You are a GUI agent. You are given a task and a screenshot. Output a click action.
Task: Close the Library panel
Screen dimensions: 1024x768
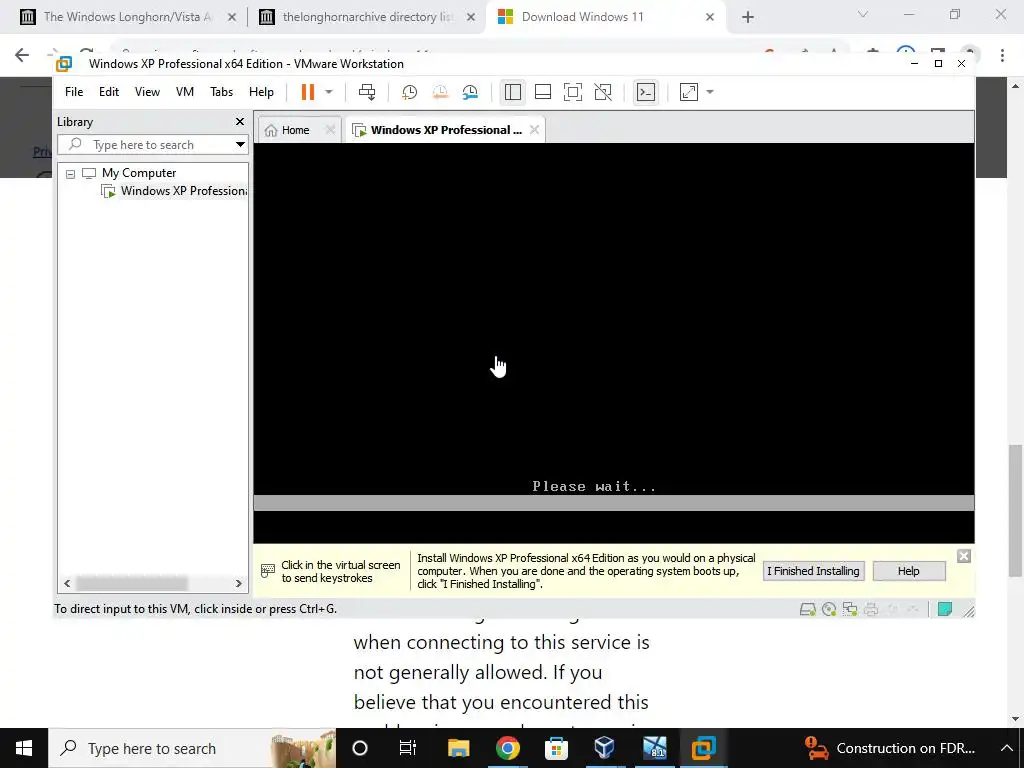click(x=240, y=121)
